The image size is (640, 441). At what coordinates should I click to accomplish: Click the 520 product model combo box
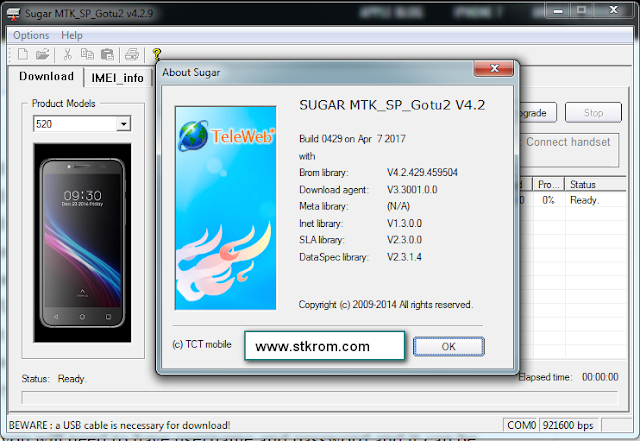tap(82, 124)
